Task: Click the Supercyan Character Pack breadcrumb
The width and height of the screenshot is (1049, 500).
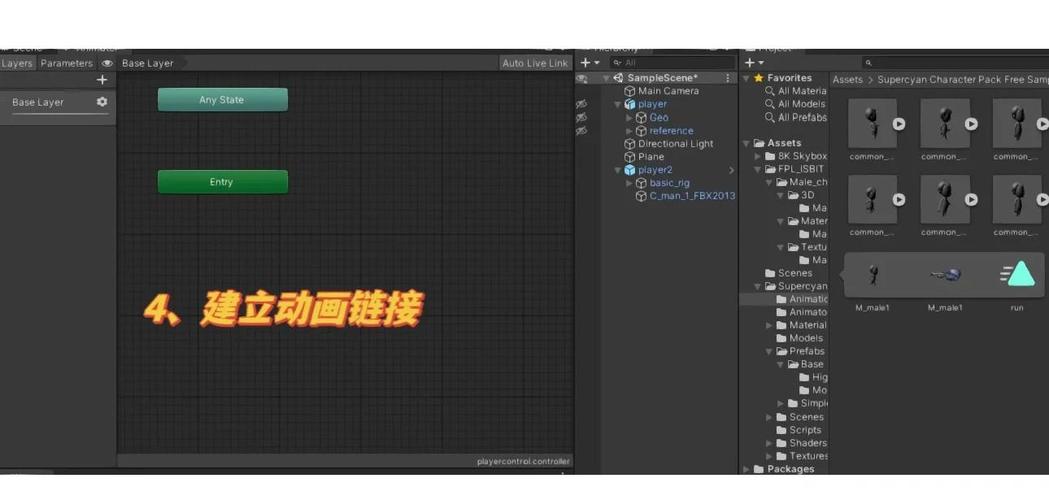Action: pyautogui.click(x=963, y=80)
